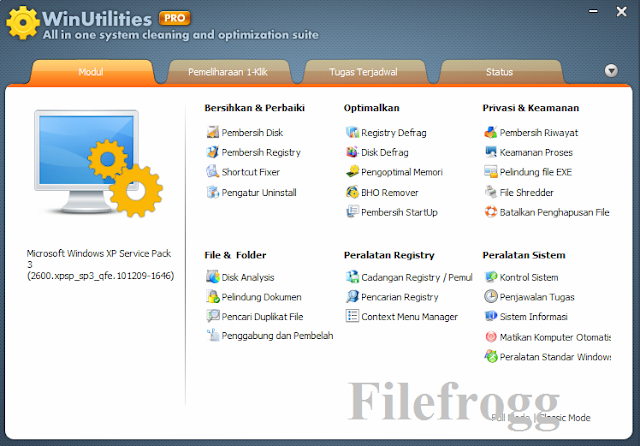
Task: Click the Penjawalan Tugas text
Action: tap(537, 297)
